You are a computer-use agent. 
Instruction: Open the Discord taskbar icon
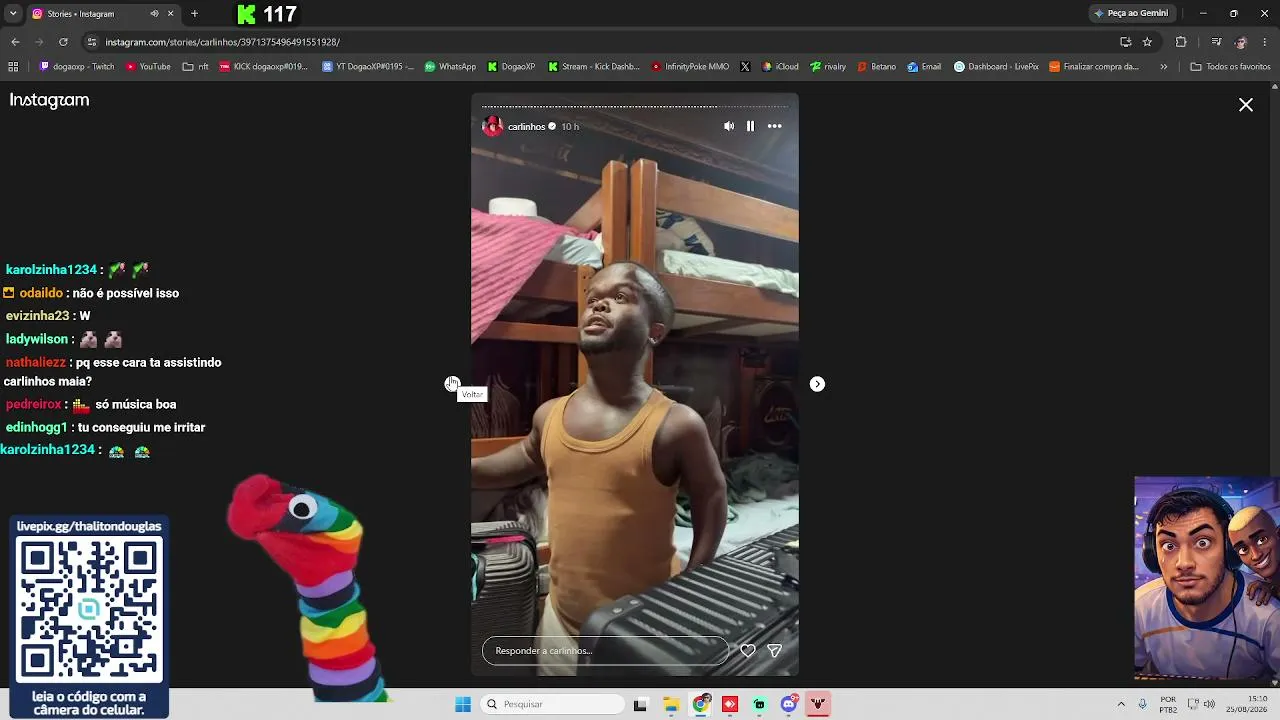(789, 704)
